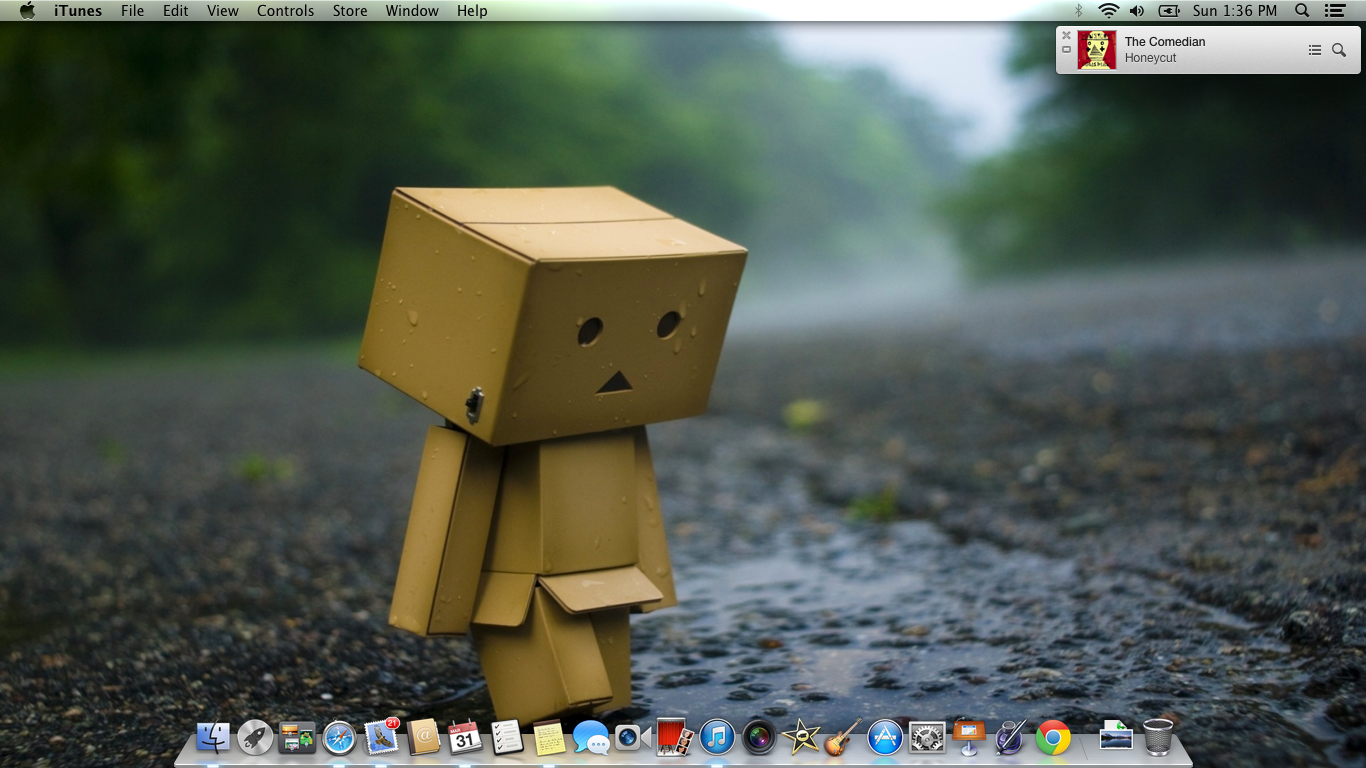Open Reminders checklist icon in Dock
This screenshot has width=1366, height=768.
507,738
